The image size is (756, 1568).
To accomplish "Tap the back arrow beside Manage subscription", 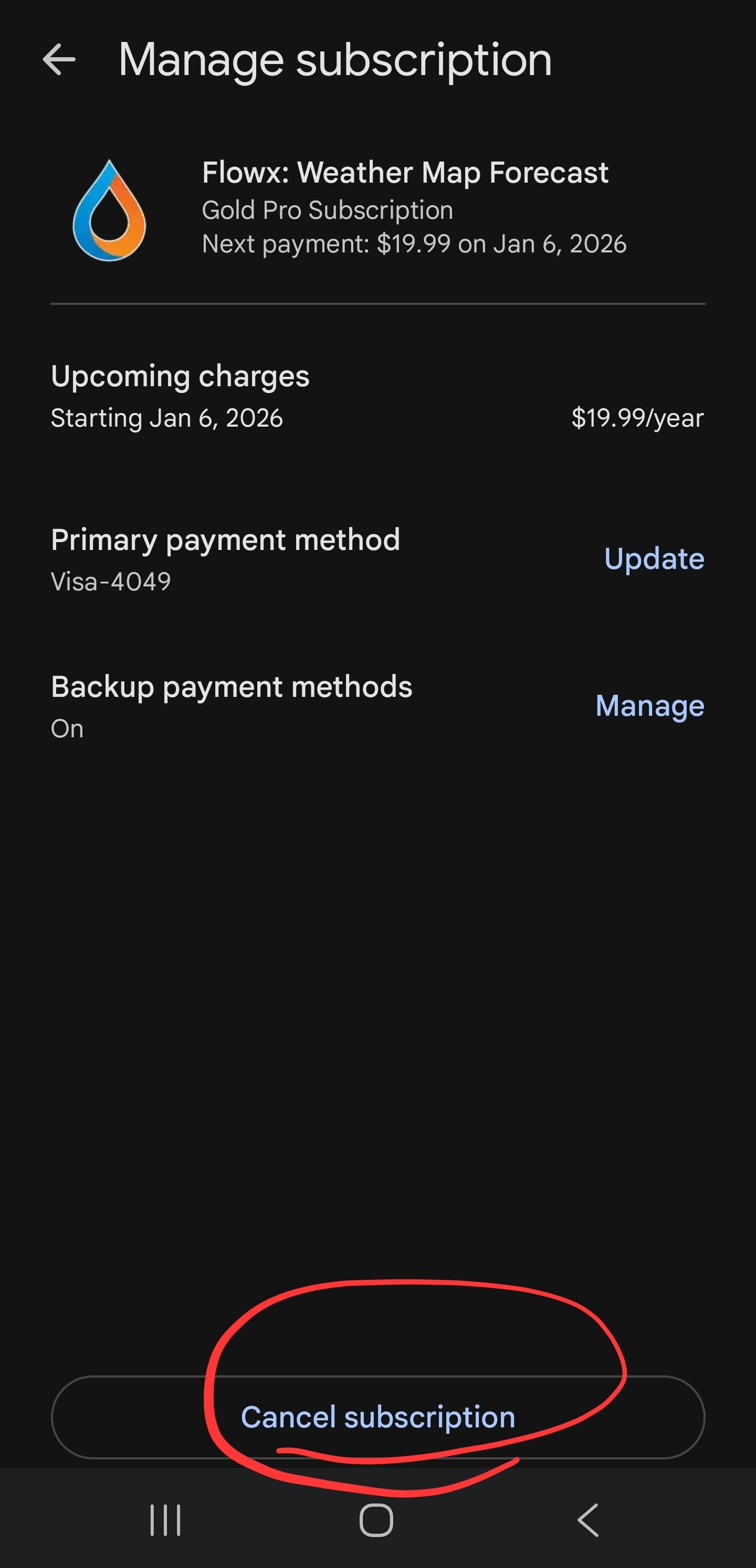I will pyautogui.click(x=59, y=60).
